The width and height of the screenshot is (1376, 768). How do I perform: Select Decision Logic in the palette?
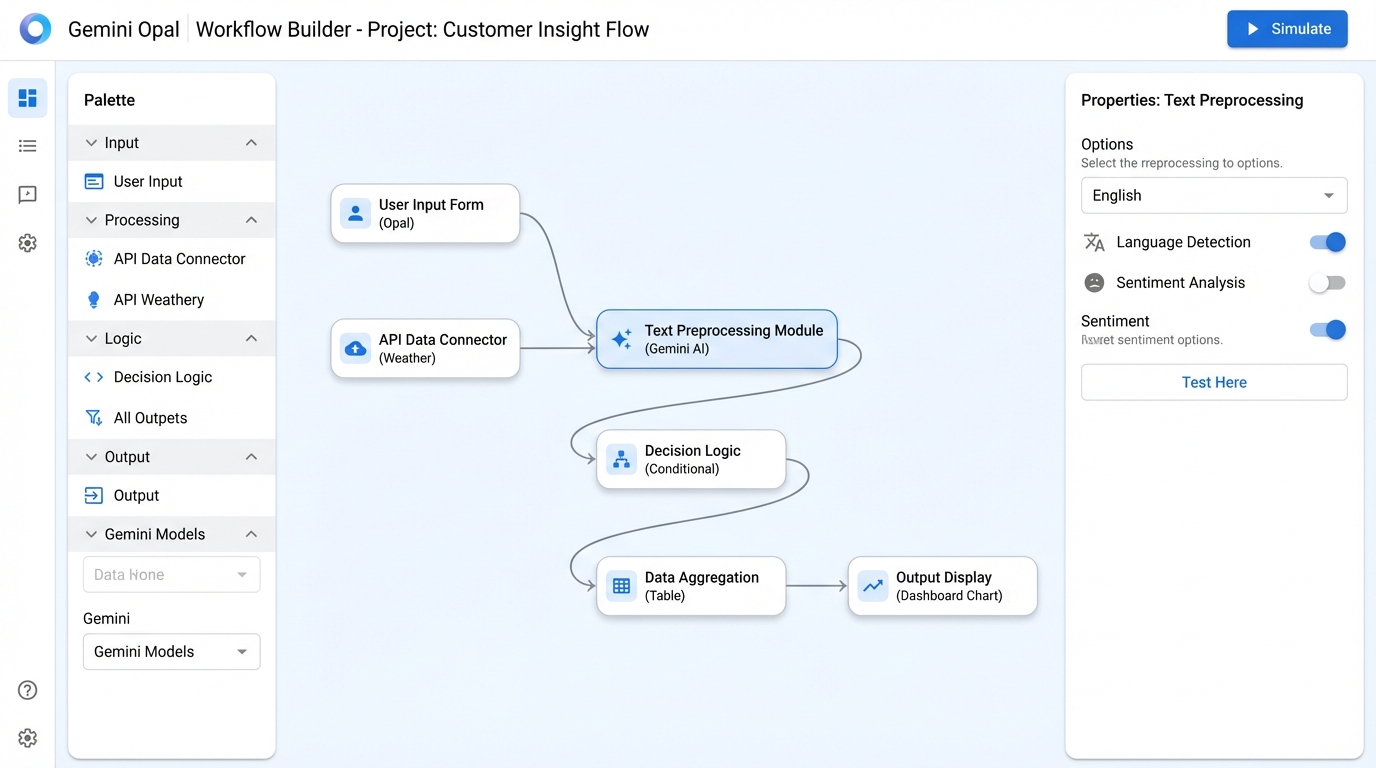[162, 377]
